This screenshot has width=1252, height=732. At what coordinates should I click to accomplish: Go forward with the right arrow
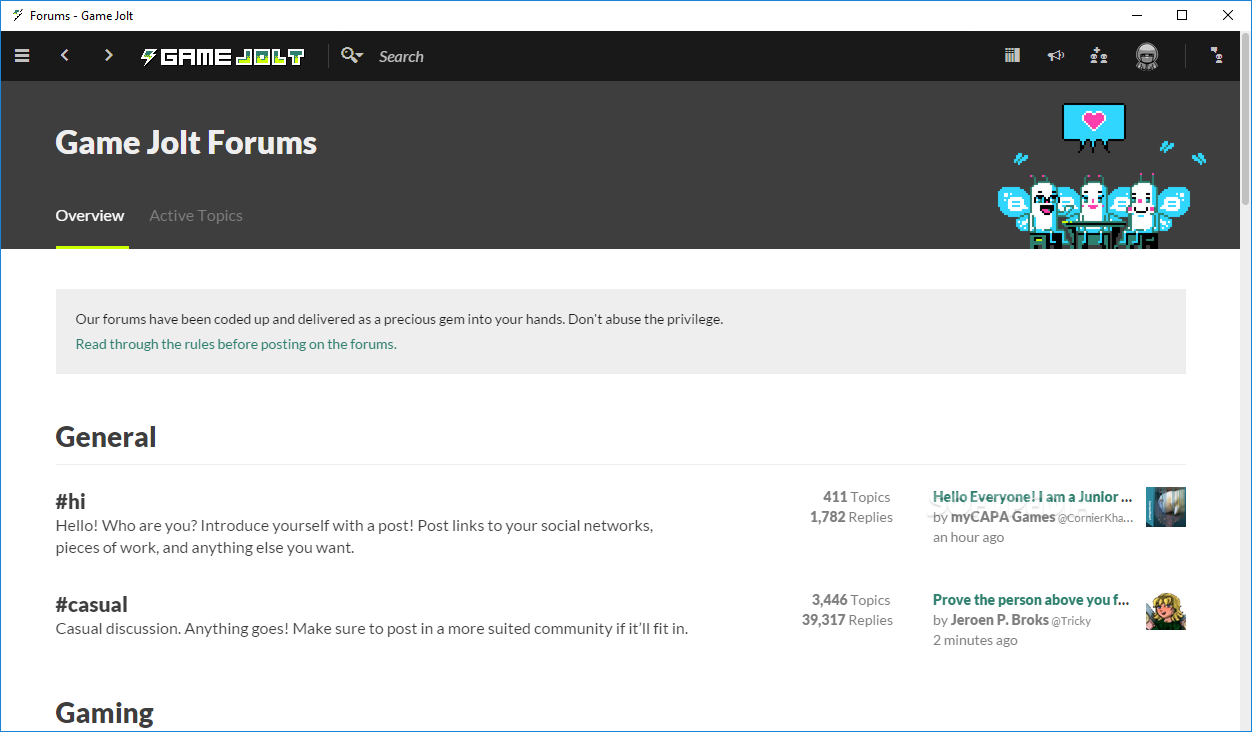pyautogui.click(x=109, y=56)
